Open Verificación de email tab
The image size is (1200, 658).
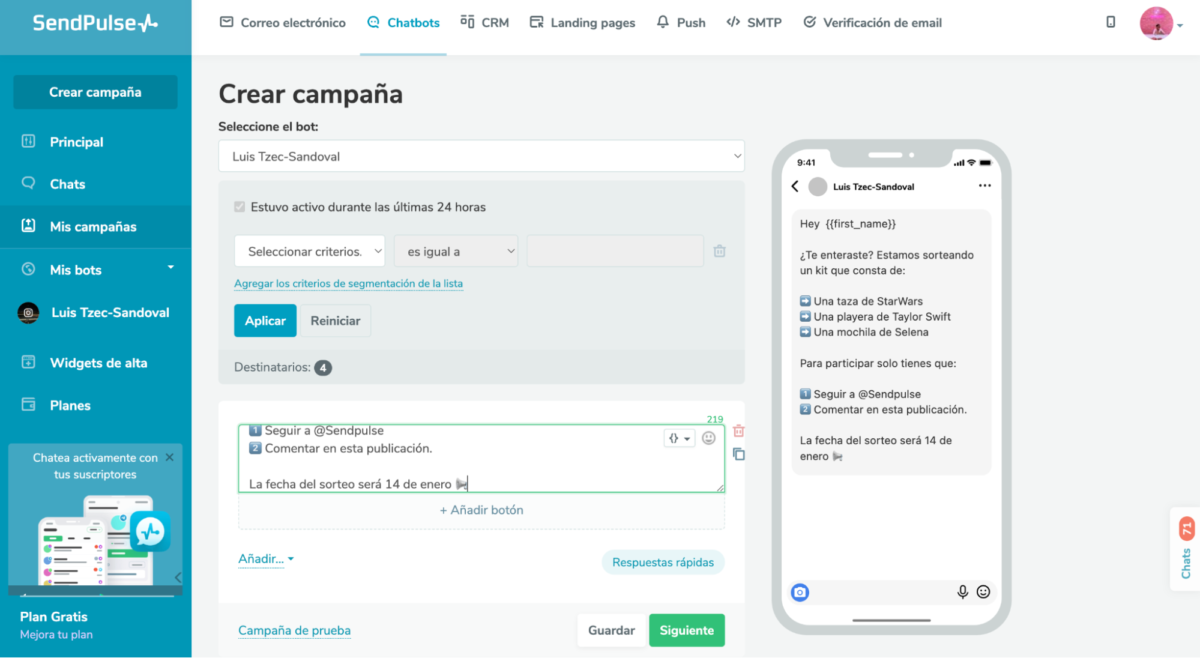coord(872,22)
